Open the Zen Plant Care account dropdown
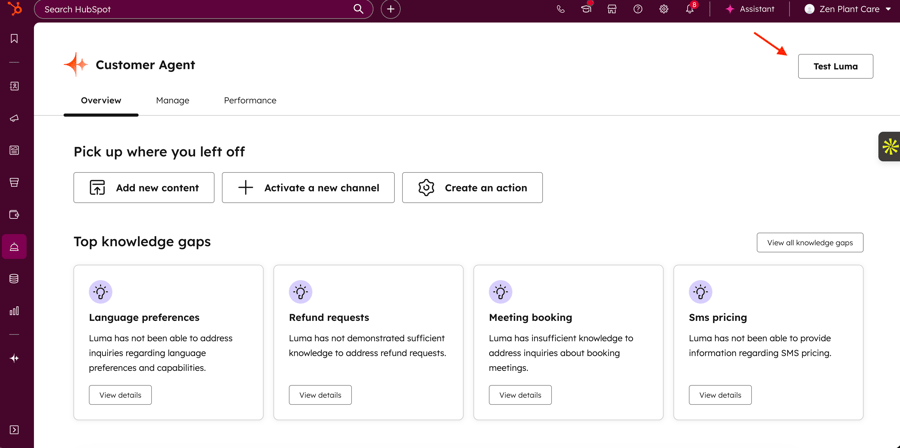 click(x=848, y=9)
